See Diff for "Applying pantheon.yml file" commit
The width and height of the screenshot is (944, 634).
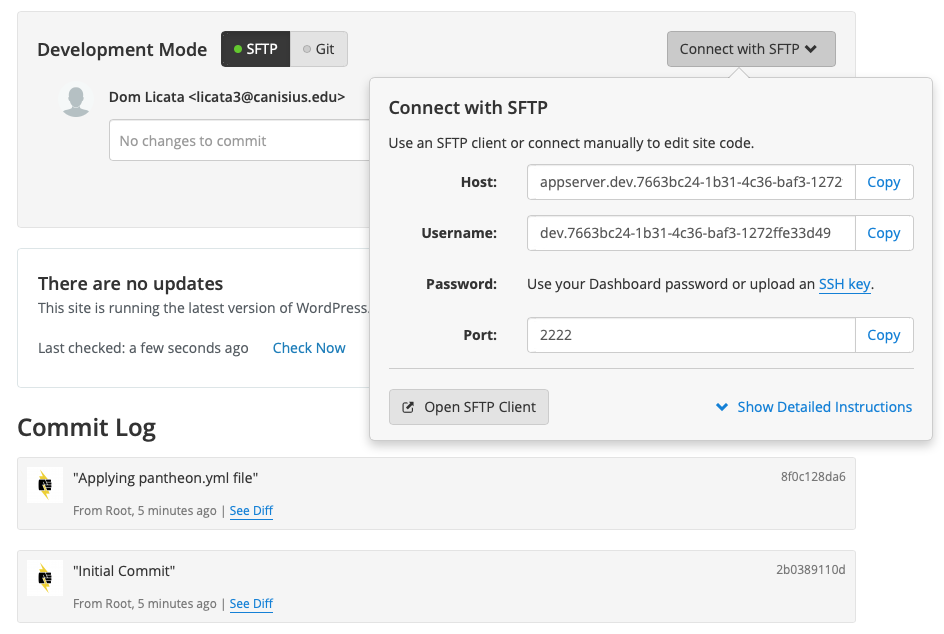click(251, 511)
